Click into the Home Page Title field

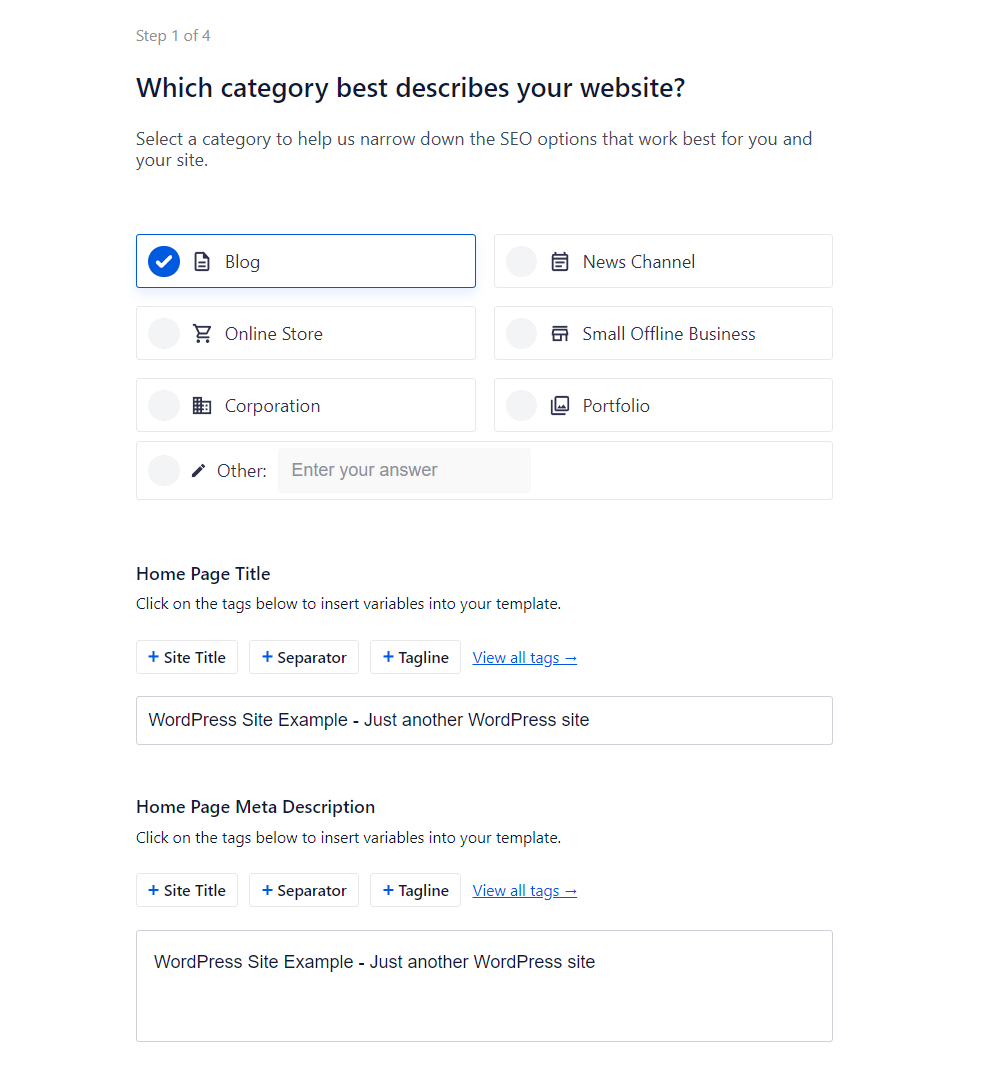click(x=484, y=720)
